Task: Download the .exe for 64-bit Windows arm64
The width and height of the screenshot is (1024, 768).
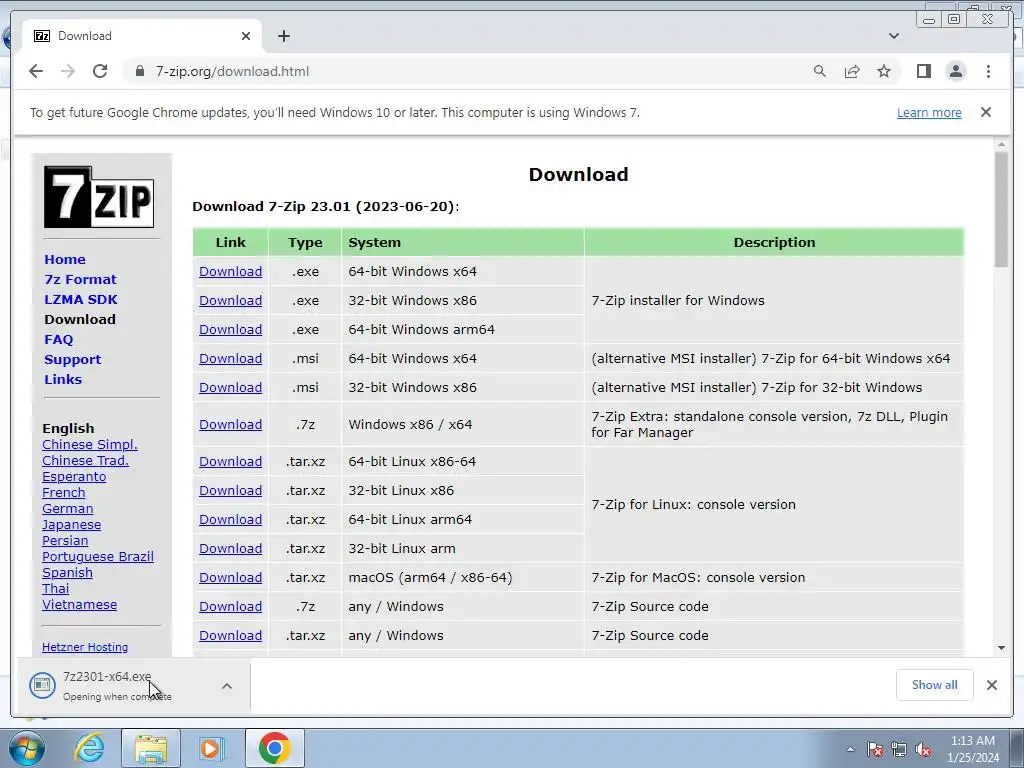Action: [x=231, y=330]
